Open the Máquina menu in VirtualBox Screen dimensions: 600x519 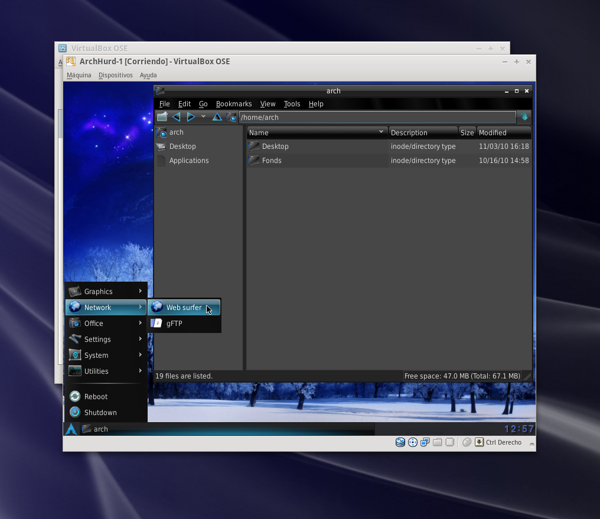[79, 75]
